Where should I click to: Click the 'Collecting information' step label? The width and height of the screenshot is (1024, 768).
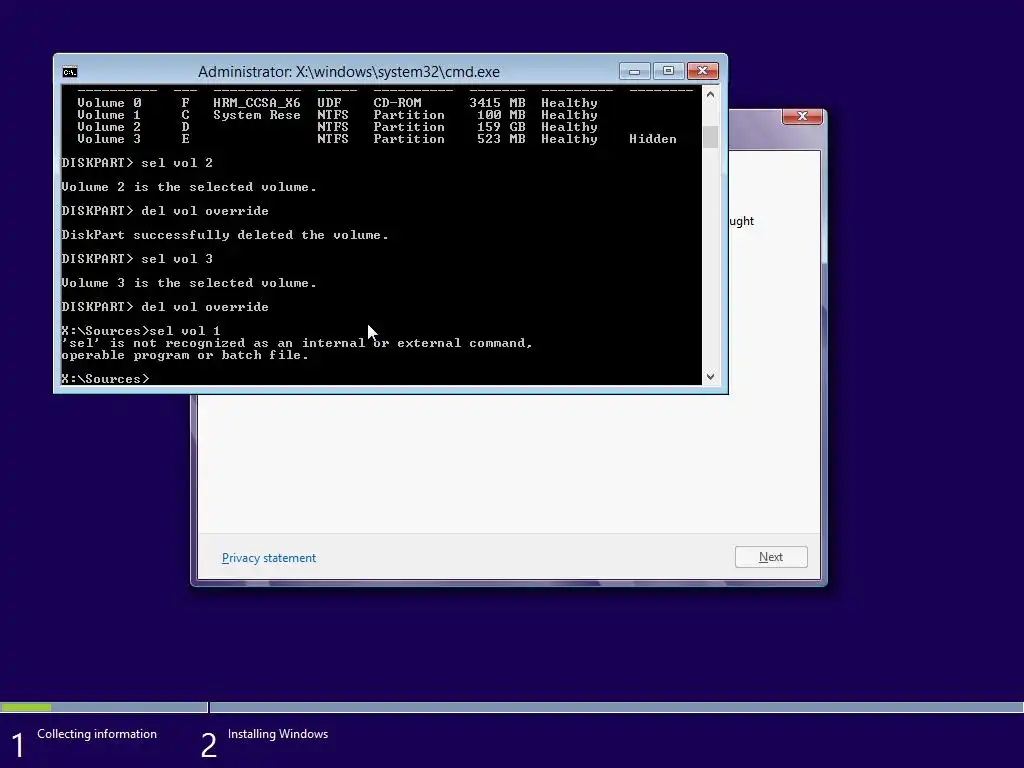point(97,734)
